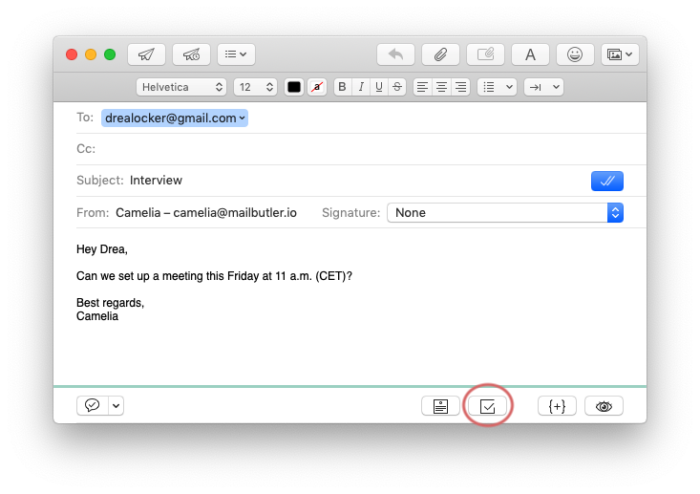This screenshot has width=700, height=494.
Task: Toggle Mailbutler eye preview button
Action: (604, 406)
